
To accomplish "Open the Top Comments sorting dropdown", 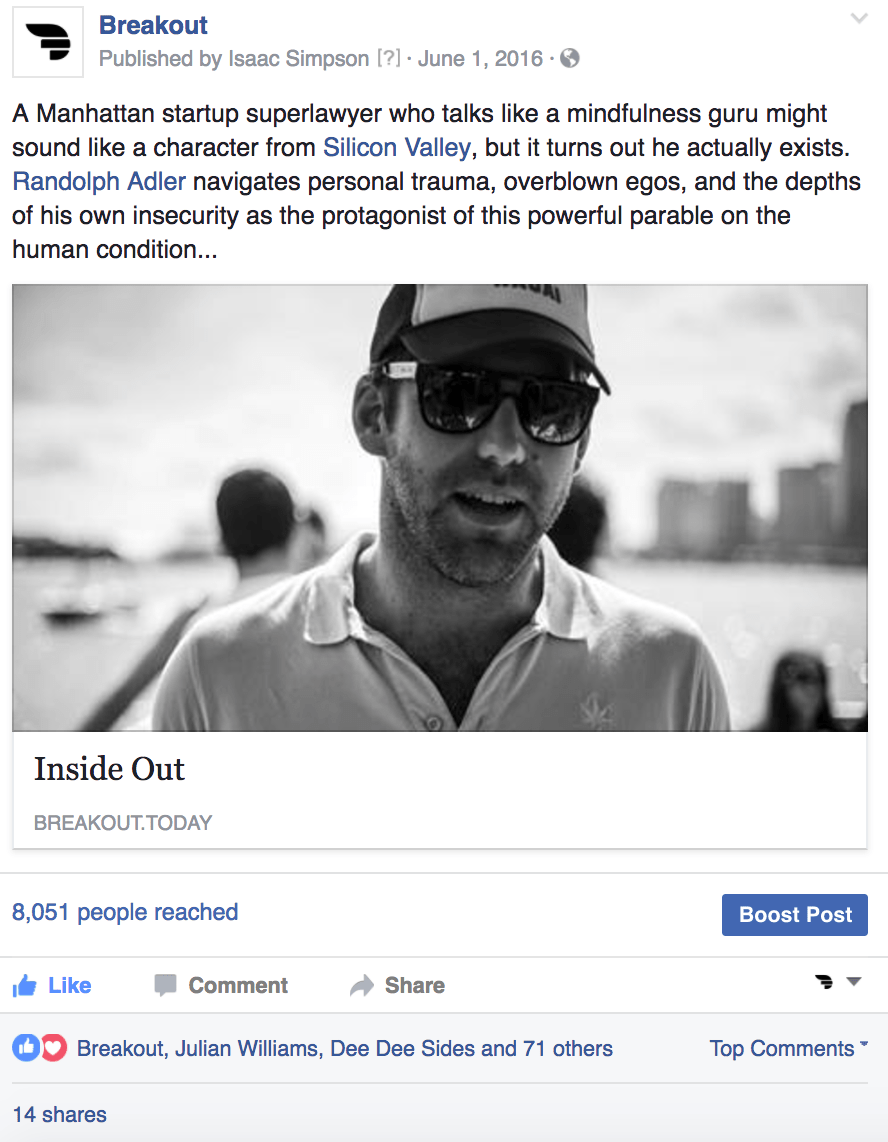I will 789,1048.
